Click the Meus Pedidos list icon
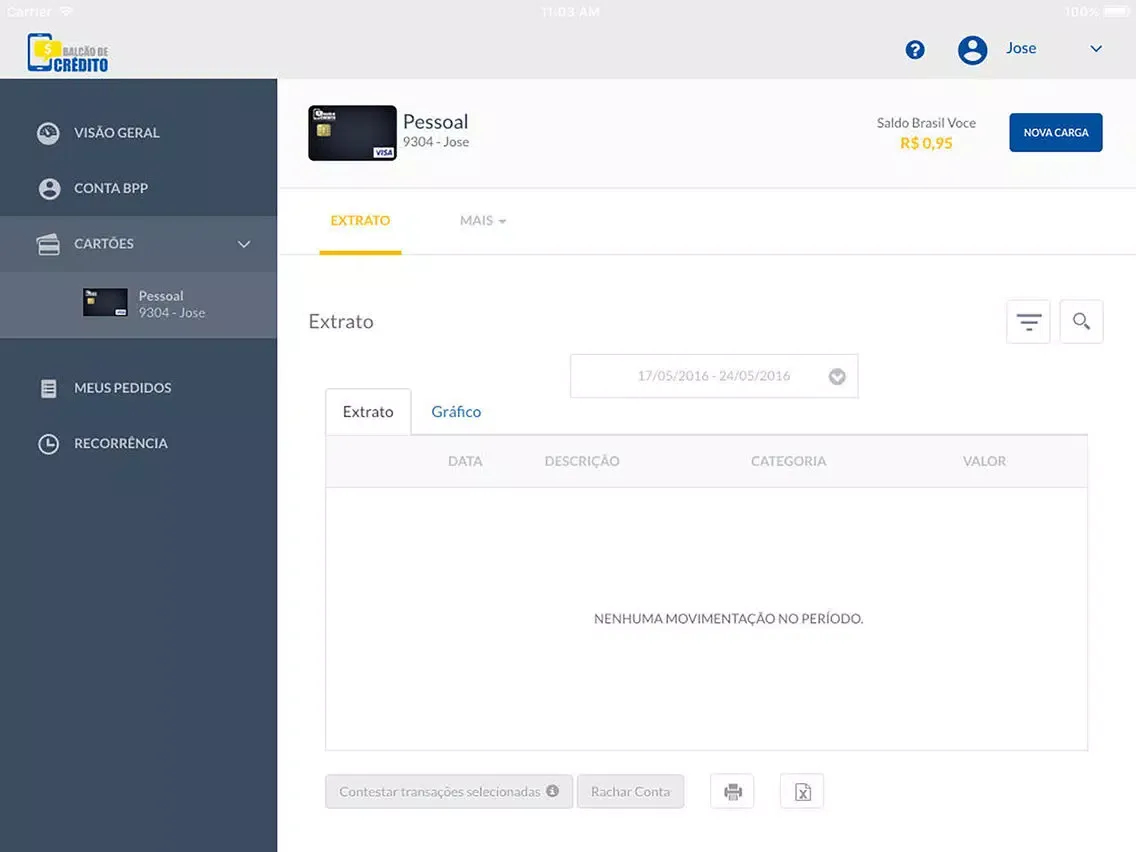The width and height of the screenshot is (1136, 852). [x=49, y=389]
